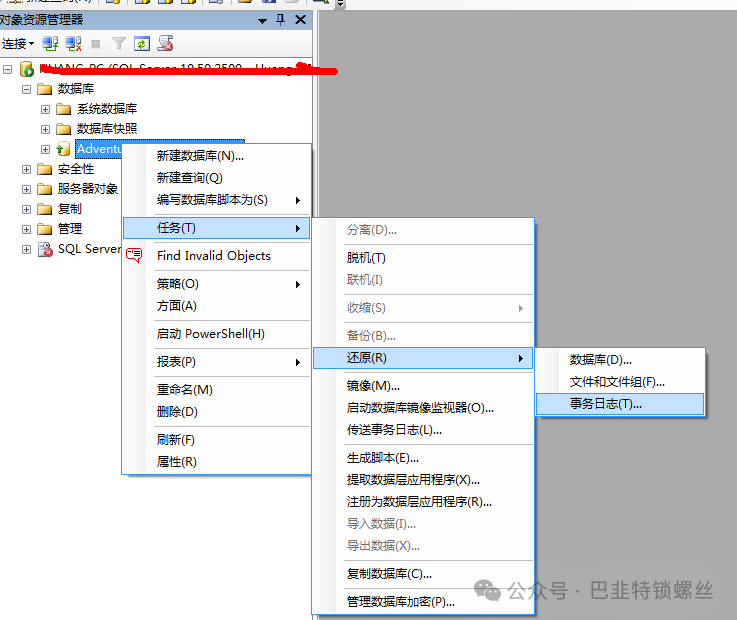Open 属性(R) menu item
This screenshot has height=620, width=737.
coord(217,462)
